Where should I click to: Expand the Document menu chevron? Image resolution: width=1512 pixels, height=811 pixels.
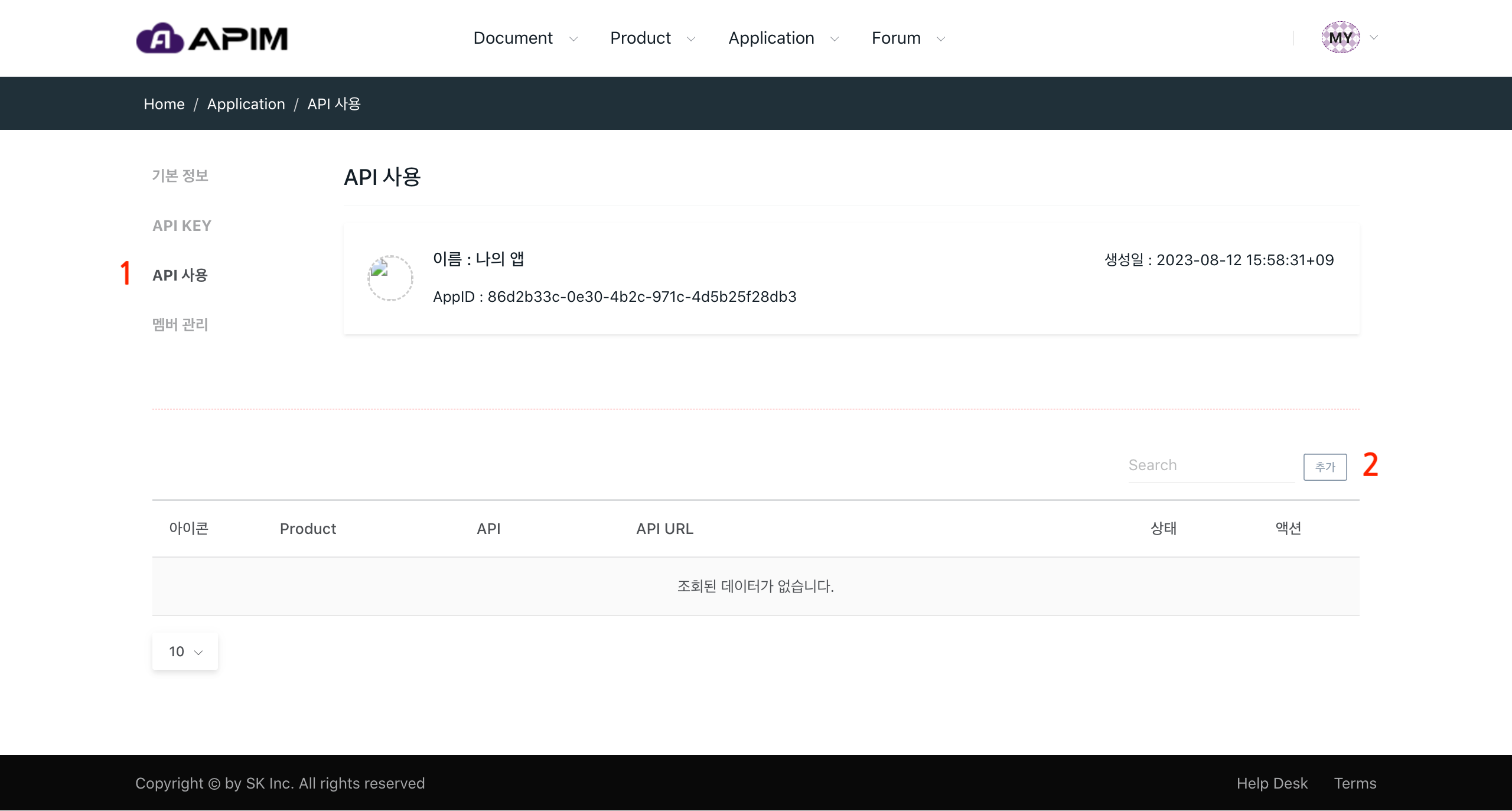(573, 39)
